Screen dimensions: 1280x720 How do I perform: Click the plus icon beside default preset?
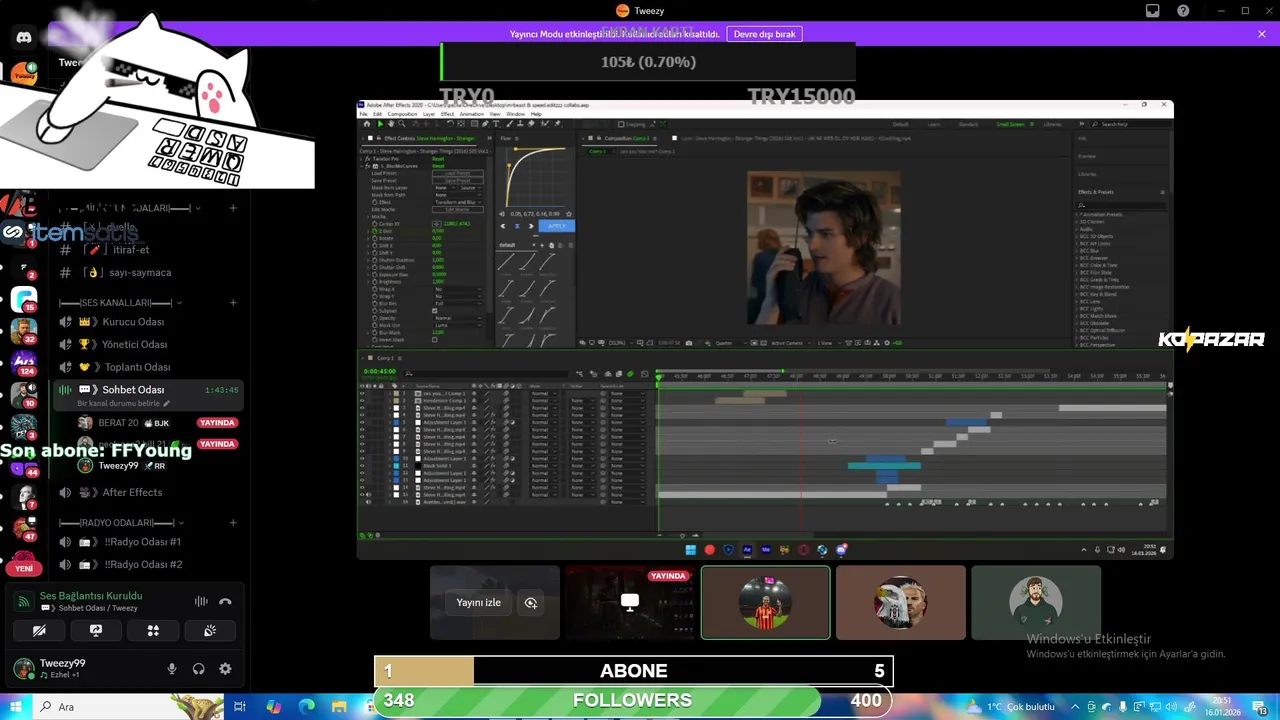click(542, 245)
